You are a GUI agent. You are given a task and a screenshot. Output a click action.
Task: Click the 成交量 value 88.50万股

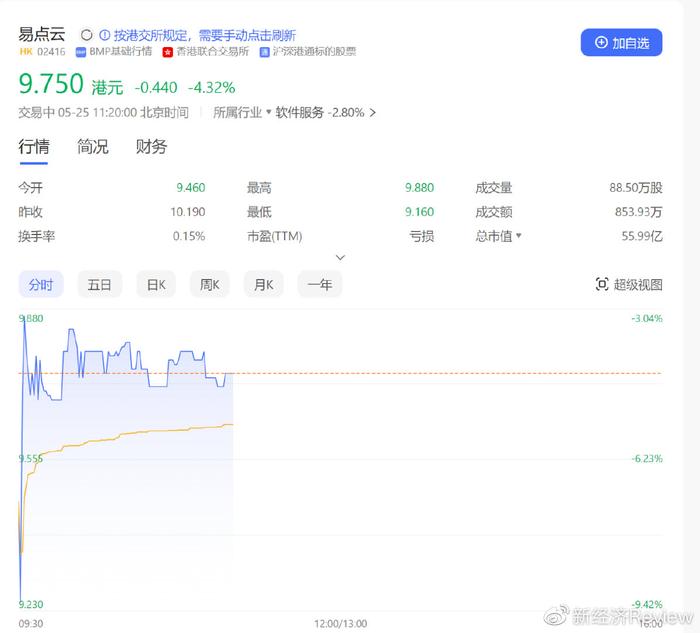pyautogui.click(x=636, y=187)
